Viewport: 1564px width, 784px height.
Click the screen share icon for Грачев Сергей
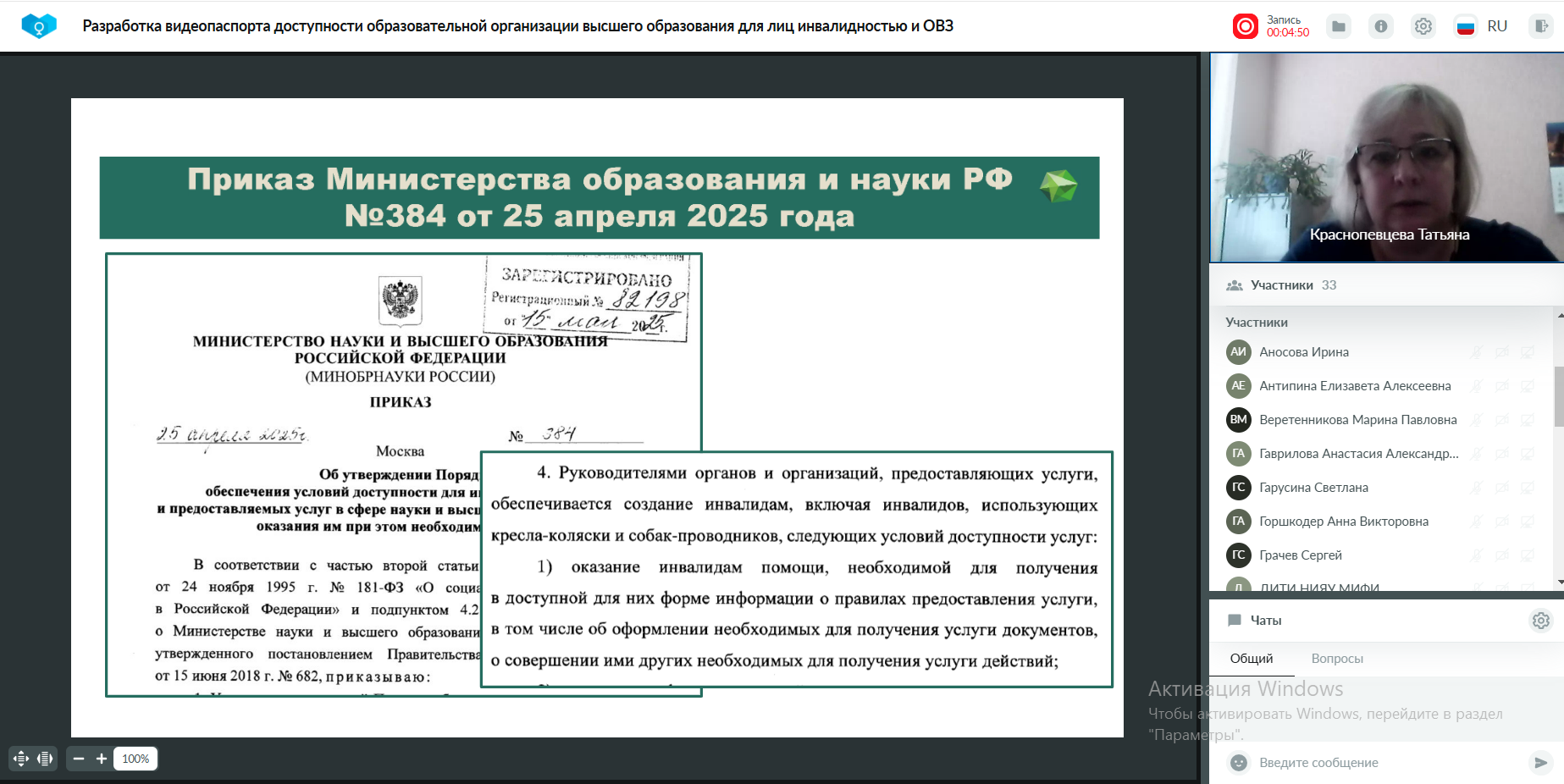click(1528, 555)
